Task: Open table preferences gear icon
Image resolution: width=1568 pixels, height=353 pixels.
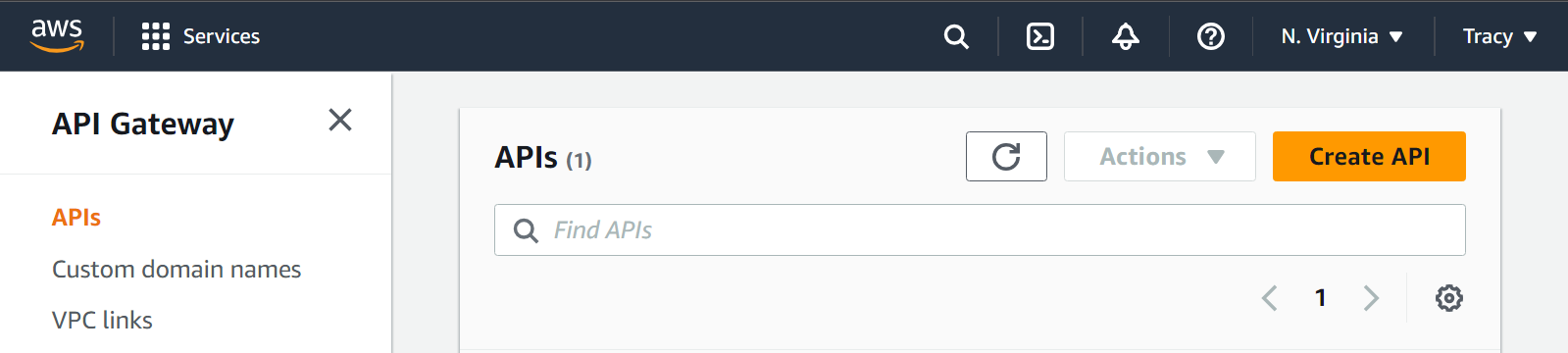Action: [1449, 297]
